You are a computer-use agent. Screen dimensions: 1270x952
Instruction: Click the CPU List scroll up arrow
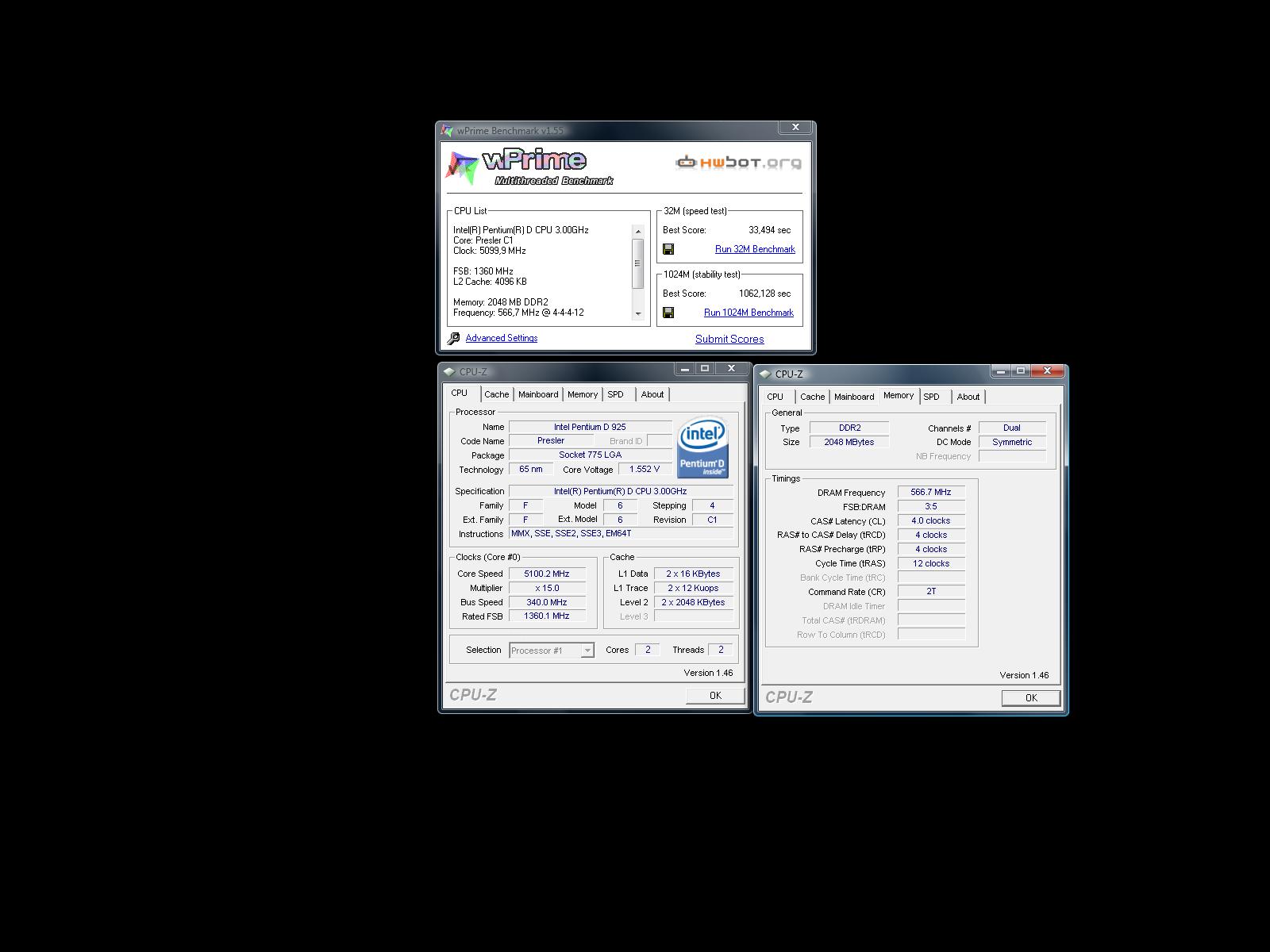pyautogui.click(x=637, y=232)
